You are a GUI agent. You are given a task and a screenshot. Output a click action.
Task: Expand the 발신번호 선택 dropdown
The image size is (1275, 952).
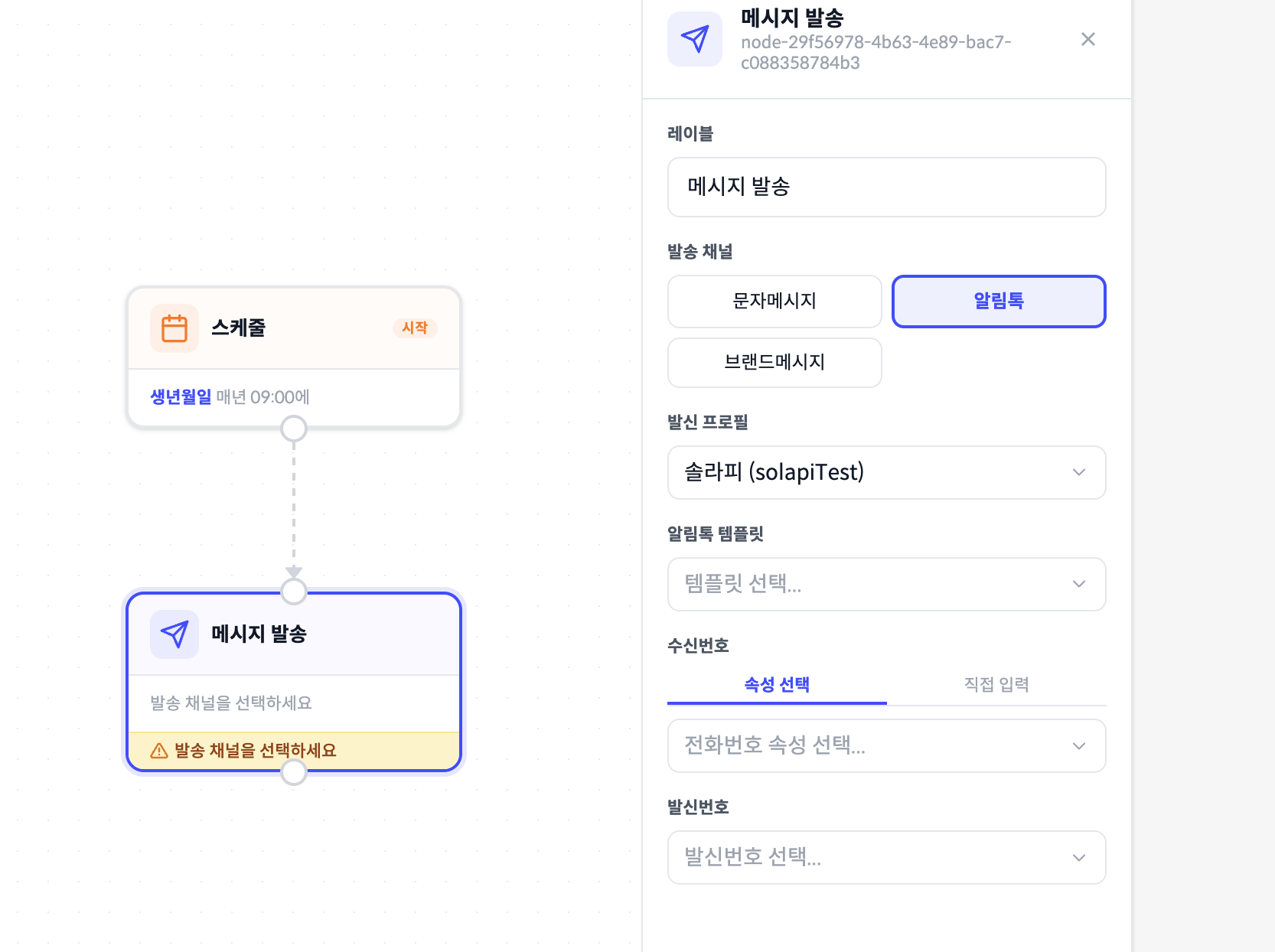tap(886, 857)
